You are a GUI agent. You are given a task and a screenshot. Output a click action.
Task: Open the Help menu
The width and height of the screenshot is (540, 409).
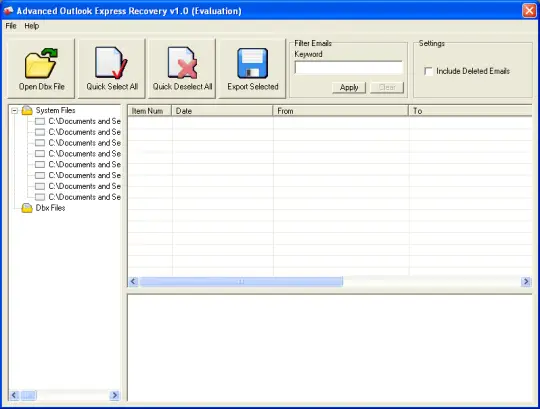point(32,26)
